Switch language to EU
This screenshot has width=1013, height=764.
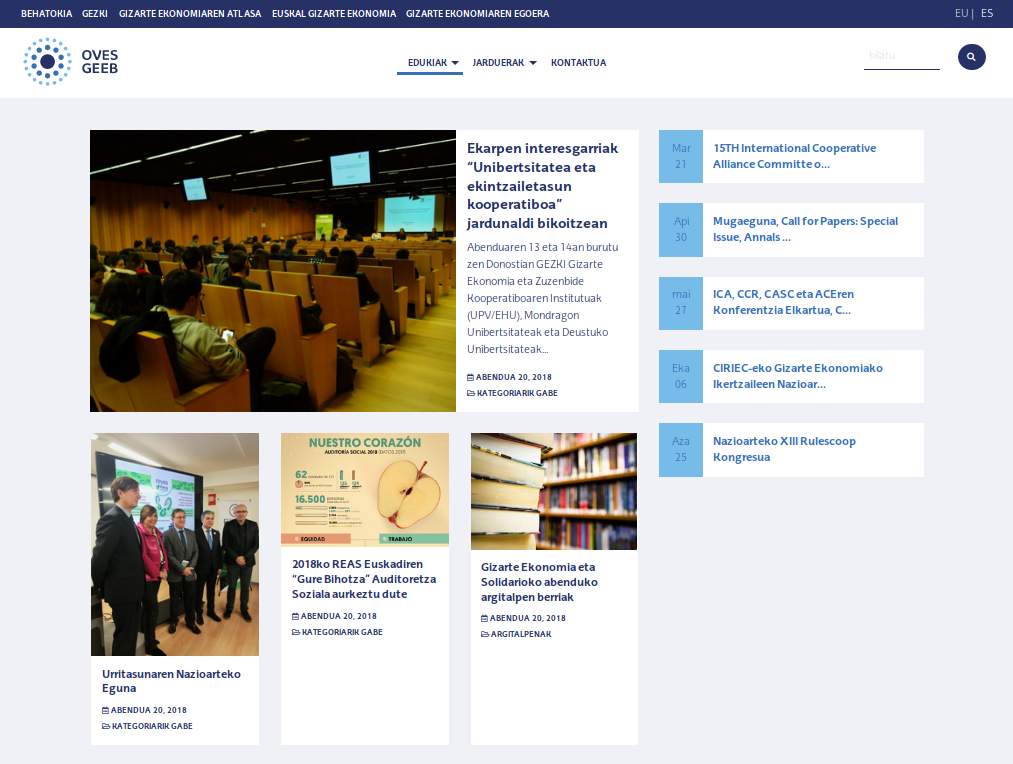tap(961, 14)
